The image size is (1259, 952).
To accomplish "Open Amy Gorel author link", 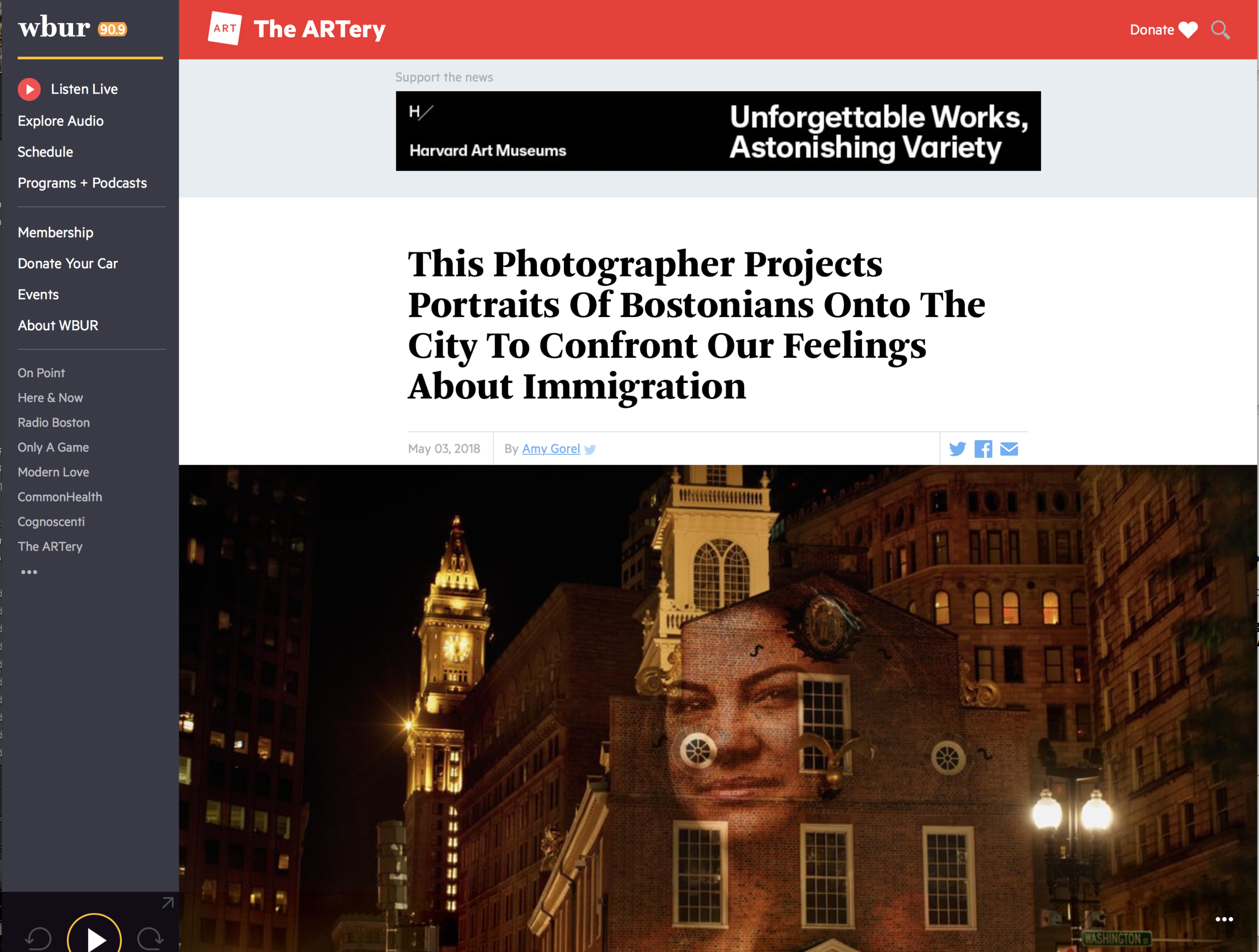I will tap(550, 449).
